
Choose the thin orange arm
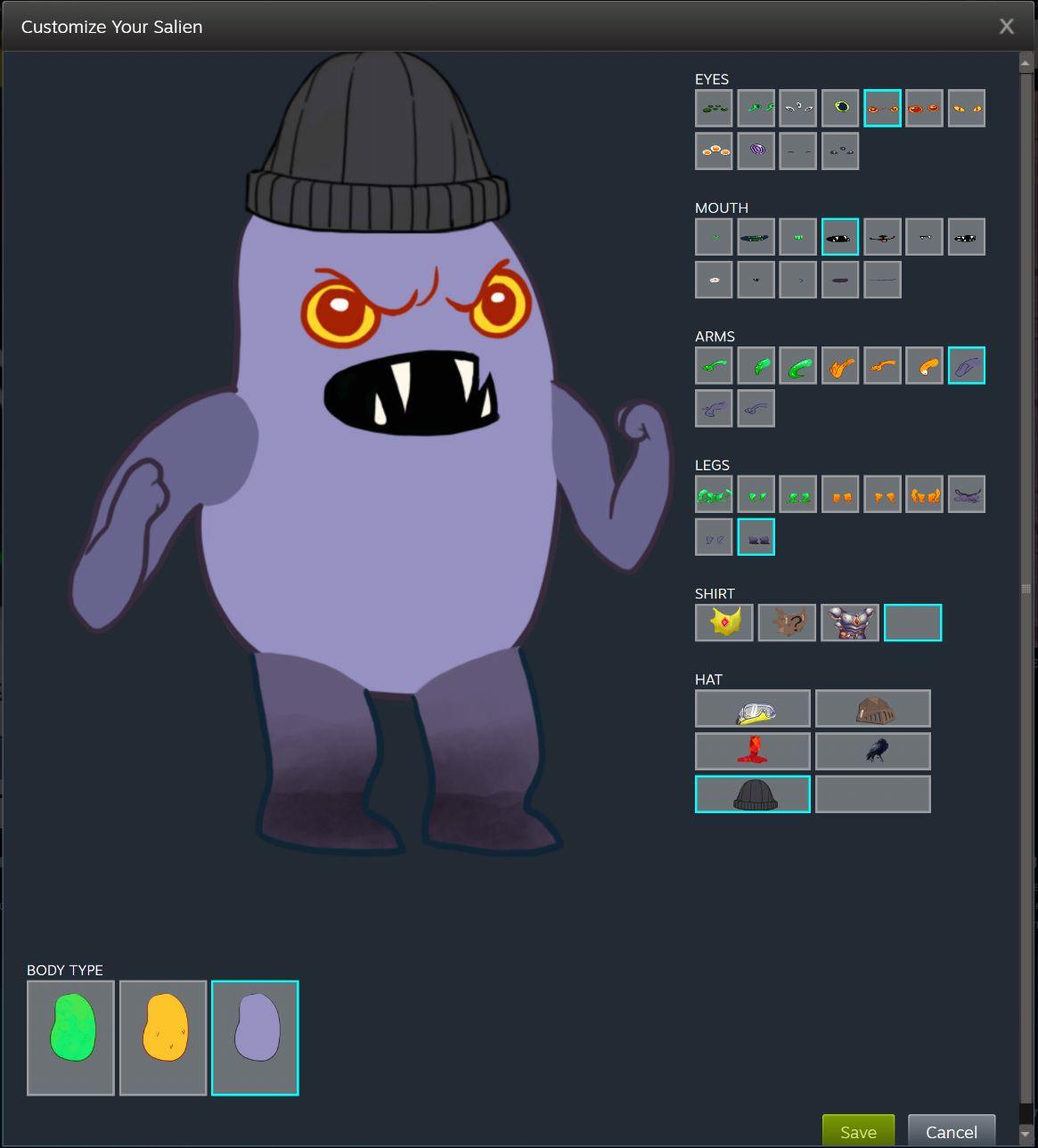(882, 365)
